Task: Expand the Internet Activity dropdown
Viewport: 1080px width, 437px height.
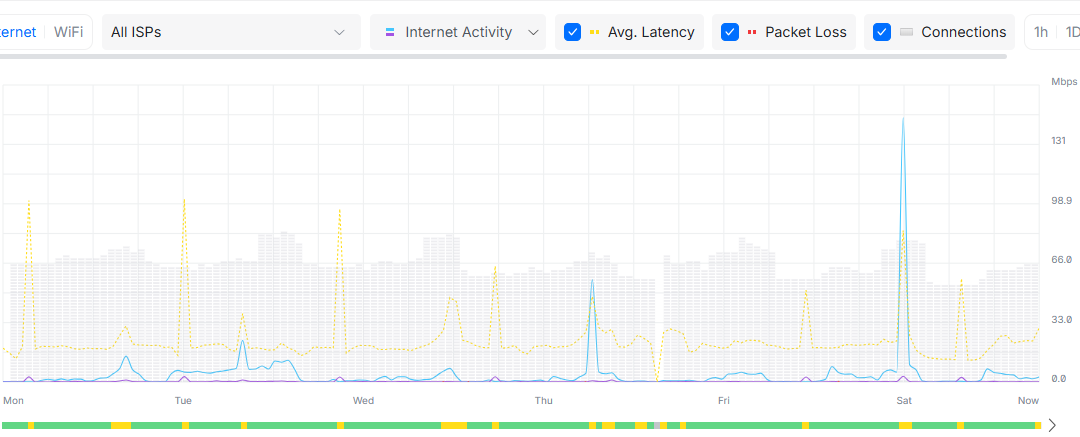Action: coord(458,32)
